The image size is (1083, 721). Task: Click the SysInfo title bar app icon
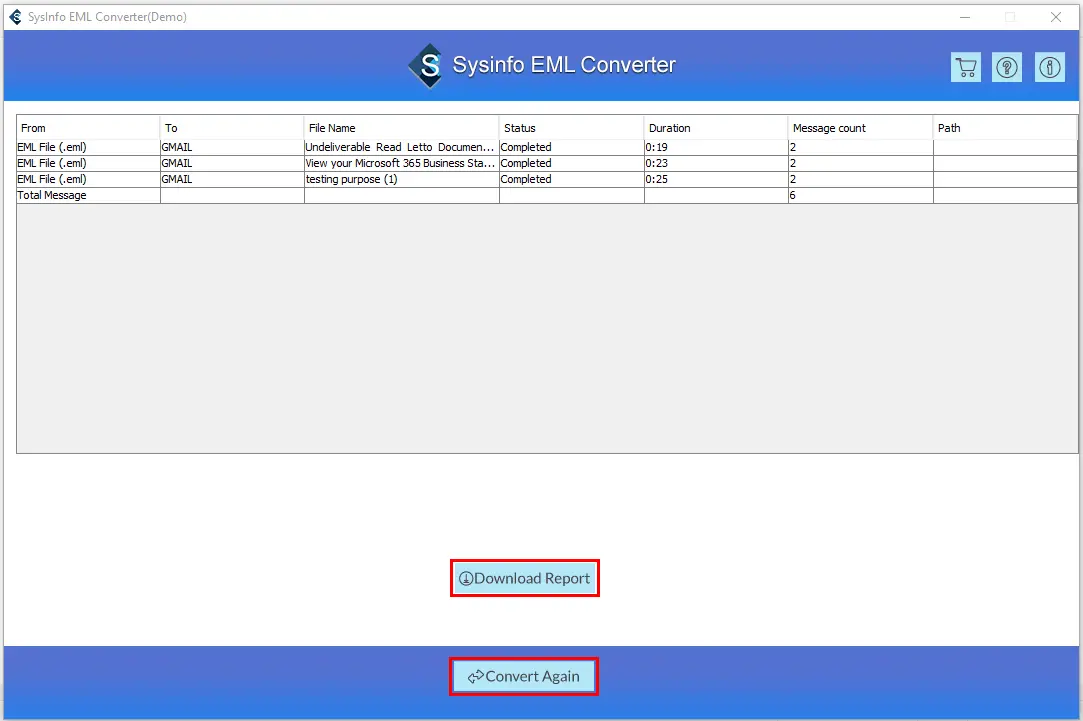pos(15,17)
